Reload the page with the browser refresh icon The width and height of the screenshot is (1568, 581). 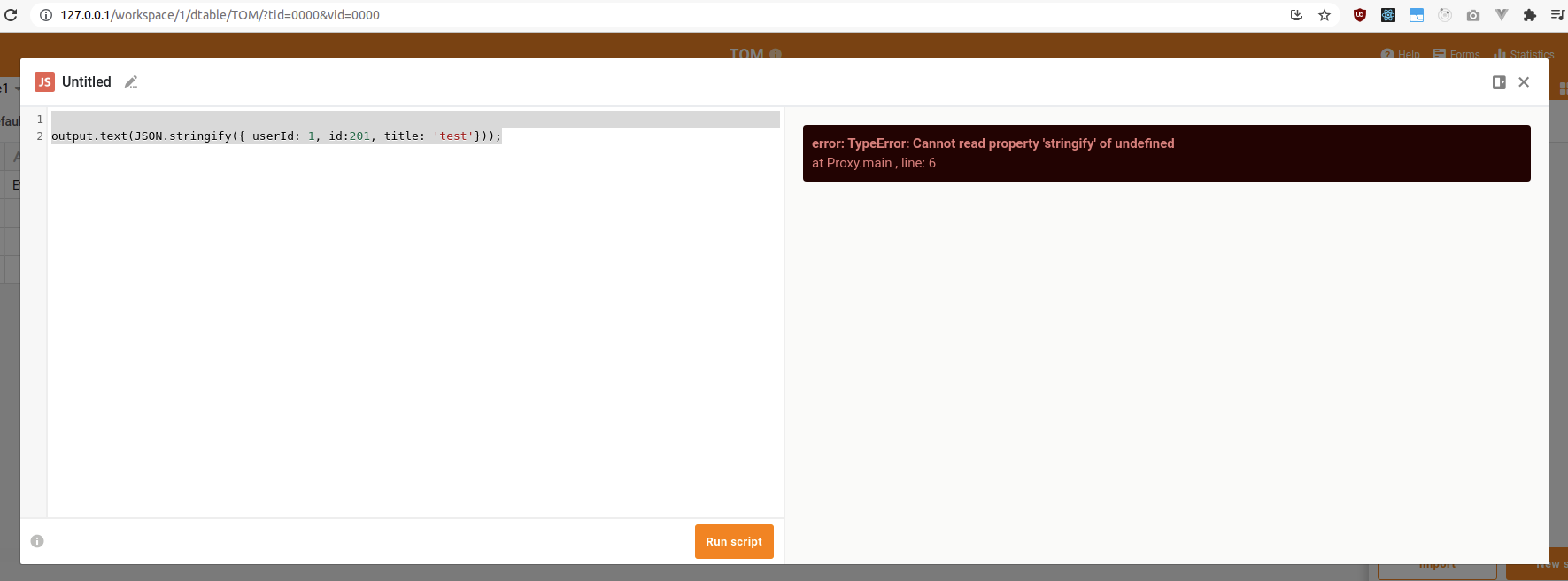click(x=12, y=15)
